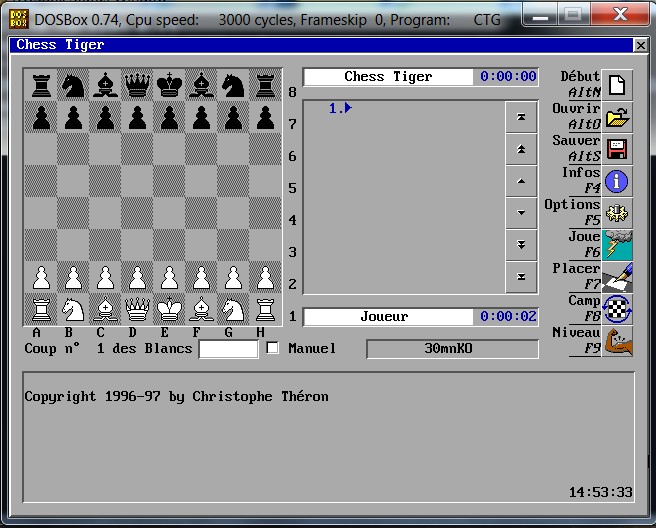656x528 pixels.
Task: Select the black knight on B8
Action: coord(73,85)
